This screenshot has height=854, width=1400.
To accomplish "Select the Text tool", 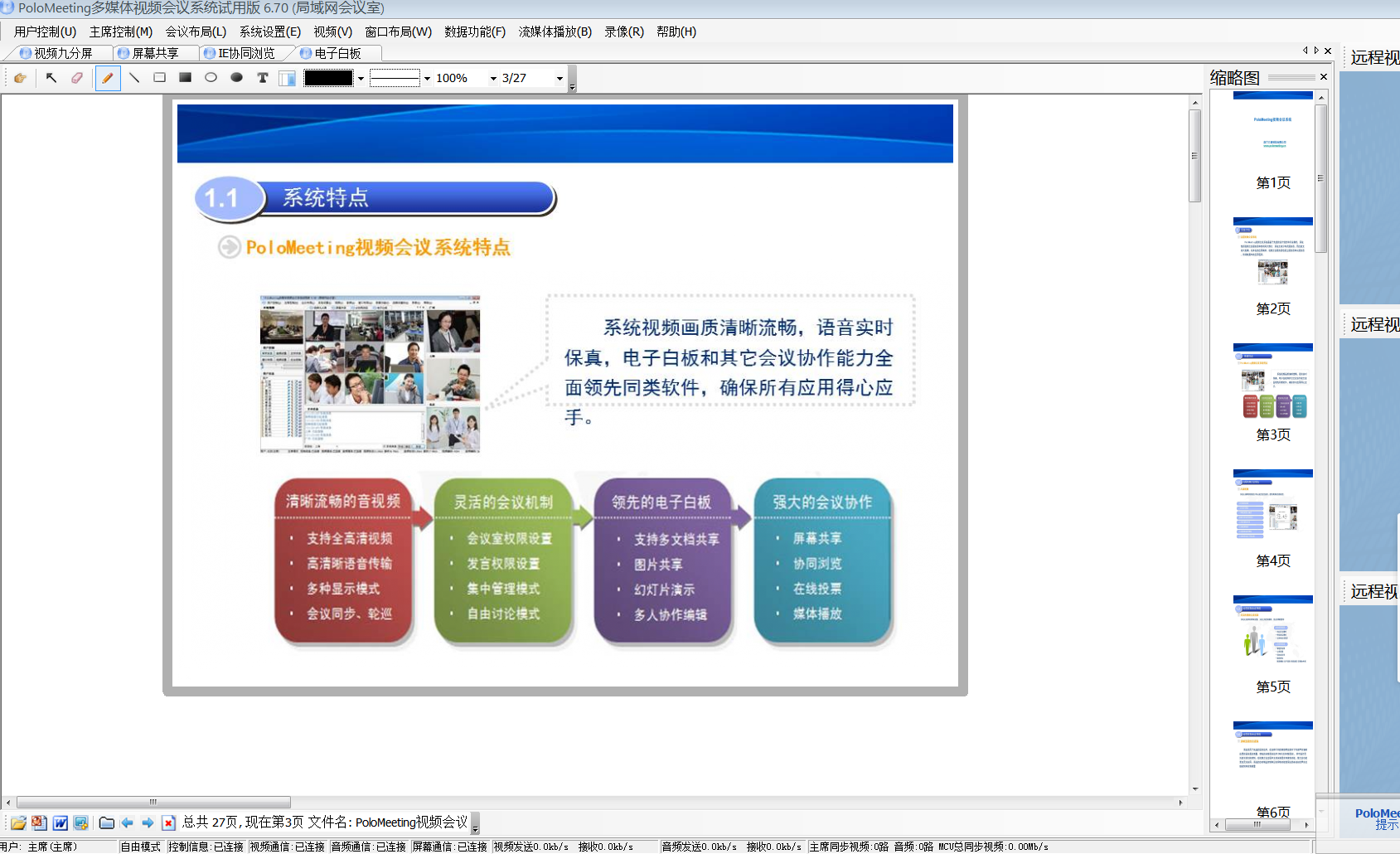I will click(x=263, y=77).
